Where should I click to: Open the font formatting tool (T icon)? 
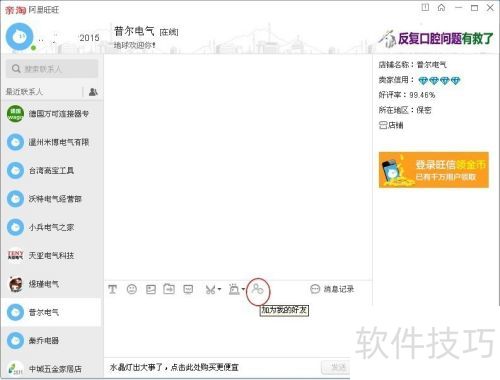[x=112, y=289]
